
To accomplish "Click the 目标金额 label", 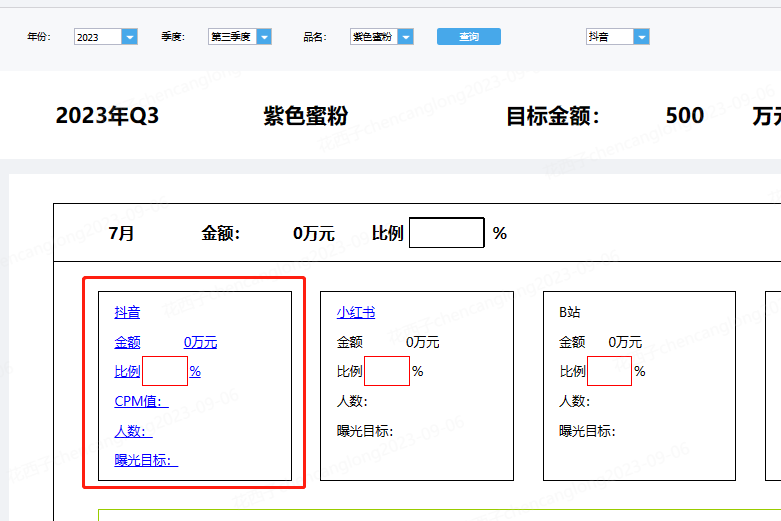I will click(x=553, y=116).
